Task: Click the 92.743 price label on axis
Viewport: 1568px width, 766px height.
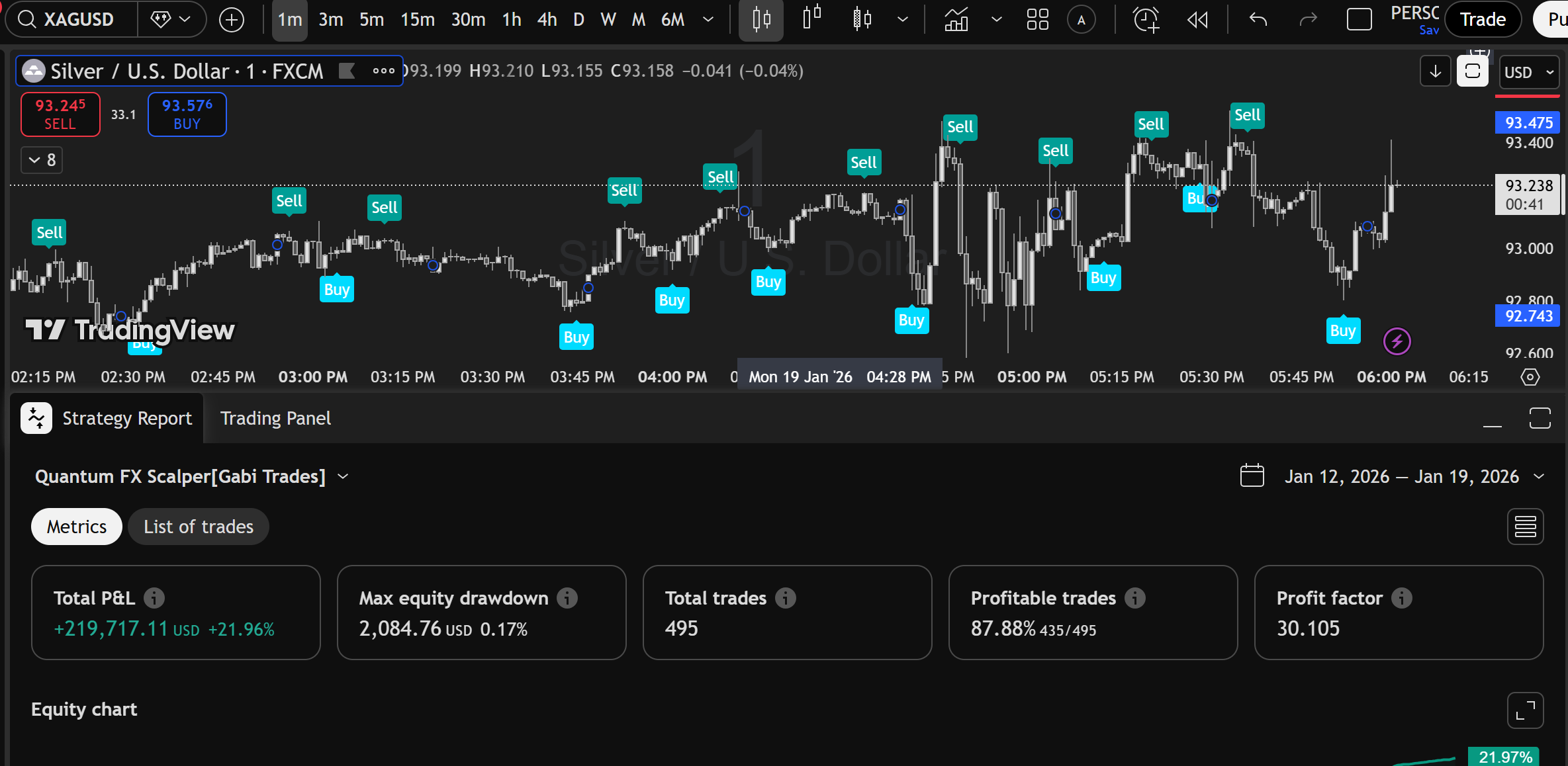Action: pos(1528,316)
